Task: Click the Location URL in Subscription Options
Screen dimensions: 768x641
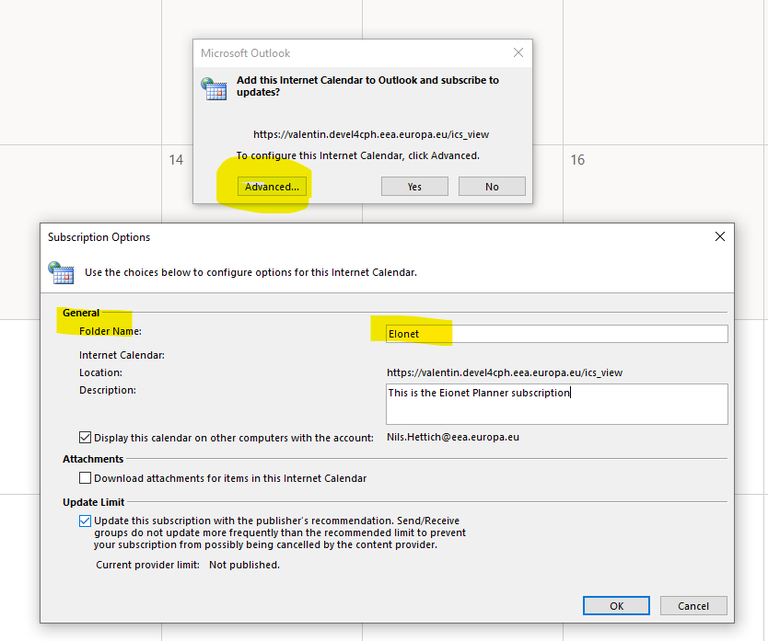Action: pos(504,373)
